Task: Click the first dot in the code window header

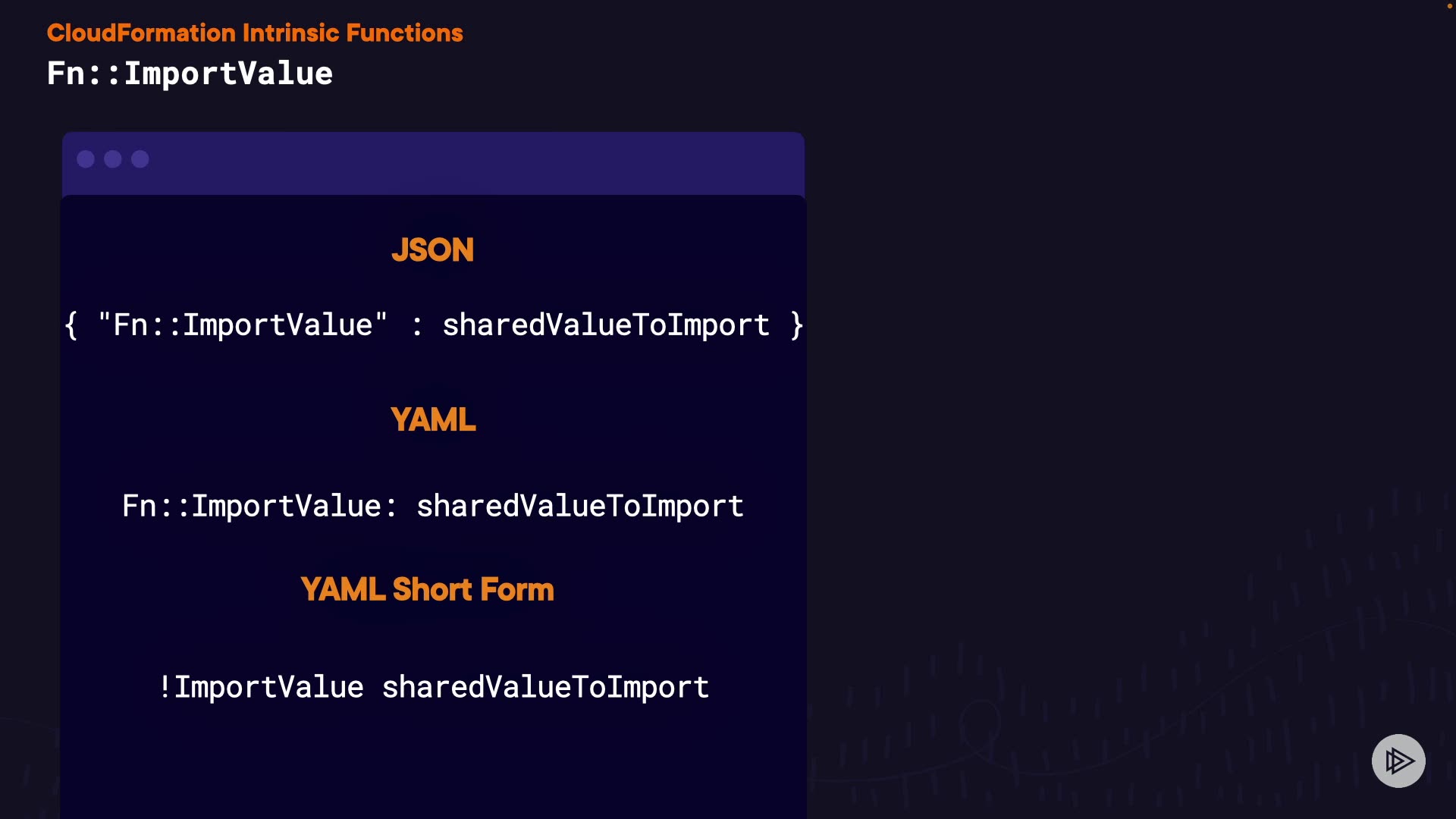Action: tap(86, 159)
